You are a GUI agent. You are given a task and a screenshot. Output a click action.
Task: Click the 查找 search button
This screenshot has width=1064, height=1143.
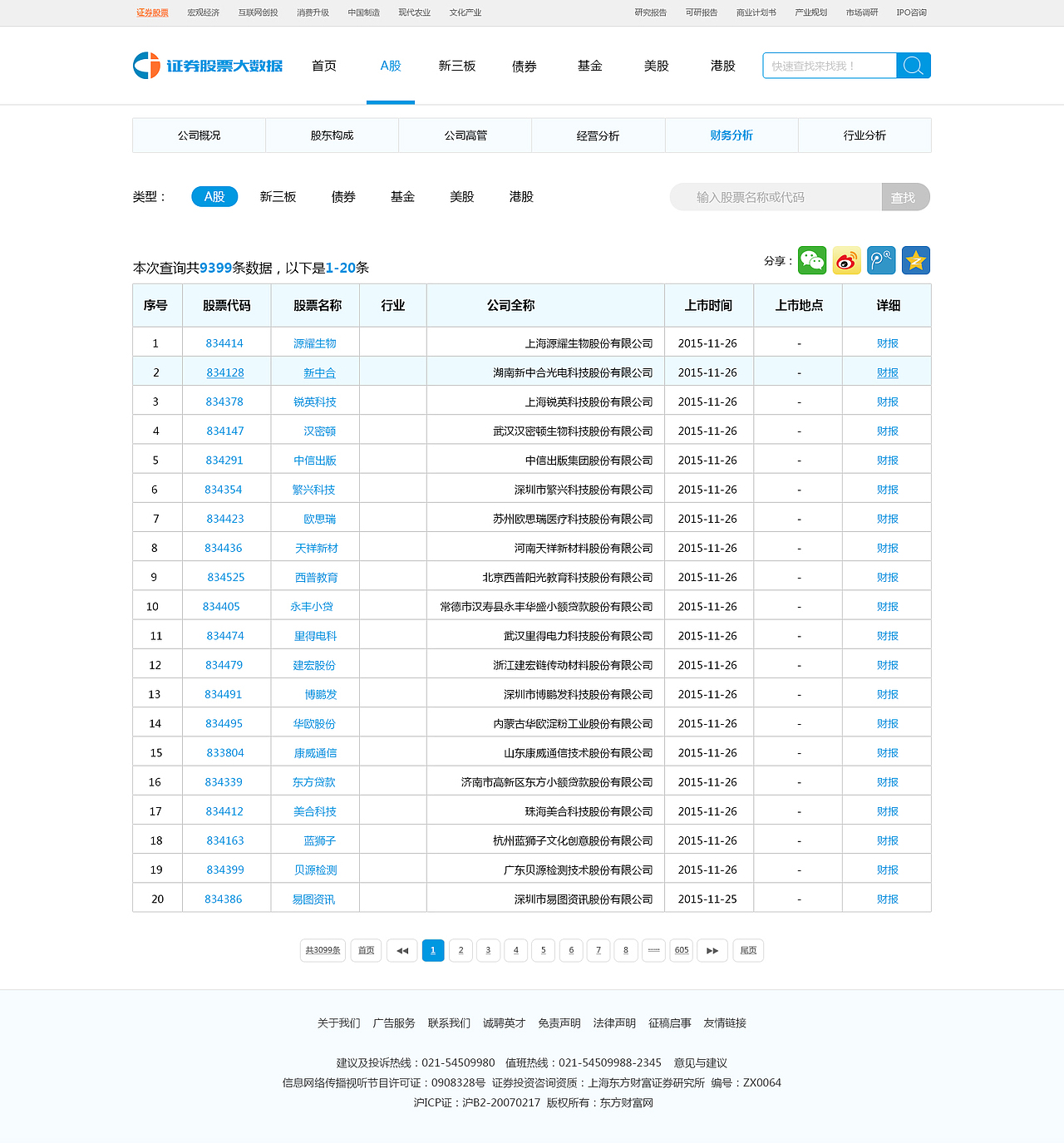click(905, 197)
